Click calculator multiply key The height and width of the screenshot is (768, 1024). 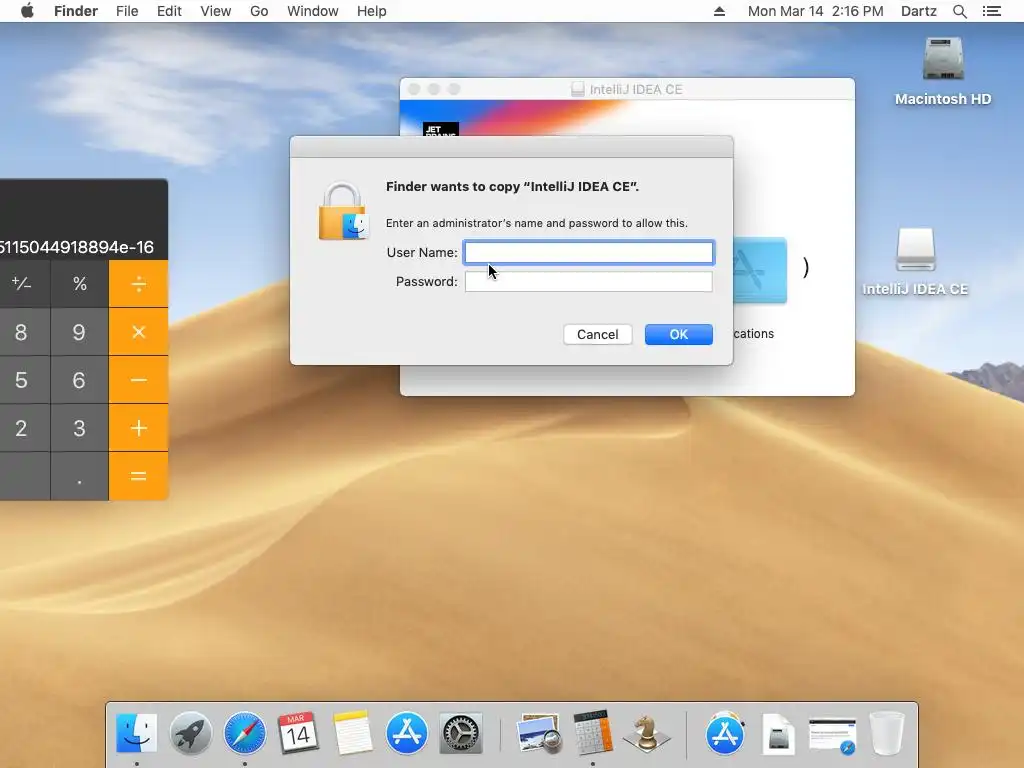point(138,332)
